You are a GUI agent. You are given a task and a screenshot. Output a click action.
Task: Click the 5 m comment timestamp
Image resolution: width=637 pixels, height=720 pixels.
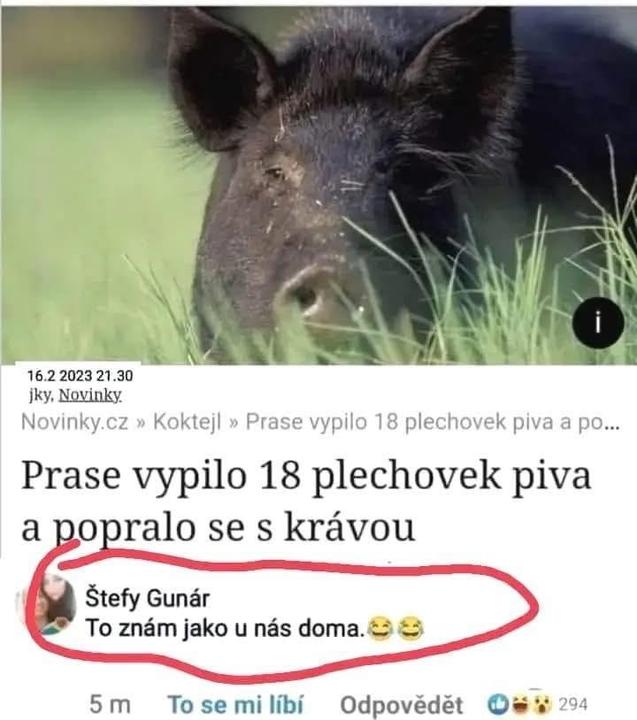point(110,705)
